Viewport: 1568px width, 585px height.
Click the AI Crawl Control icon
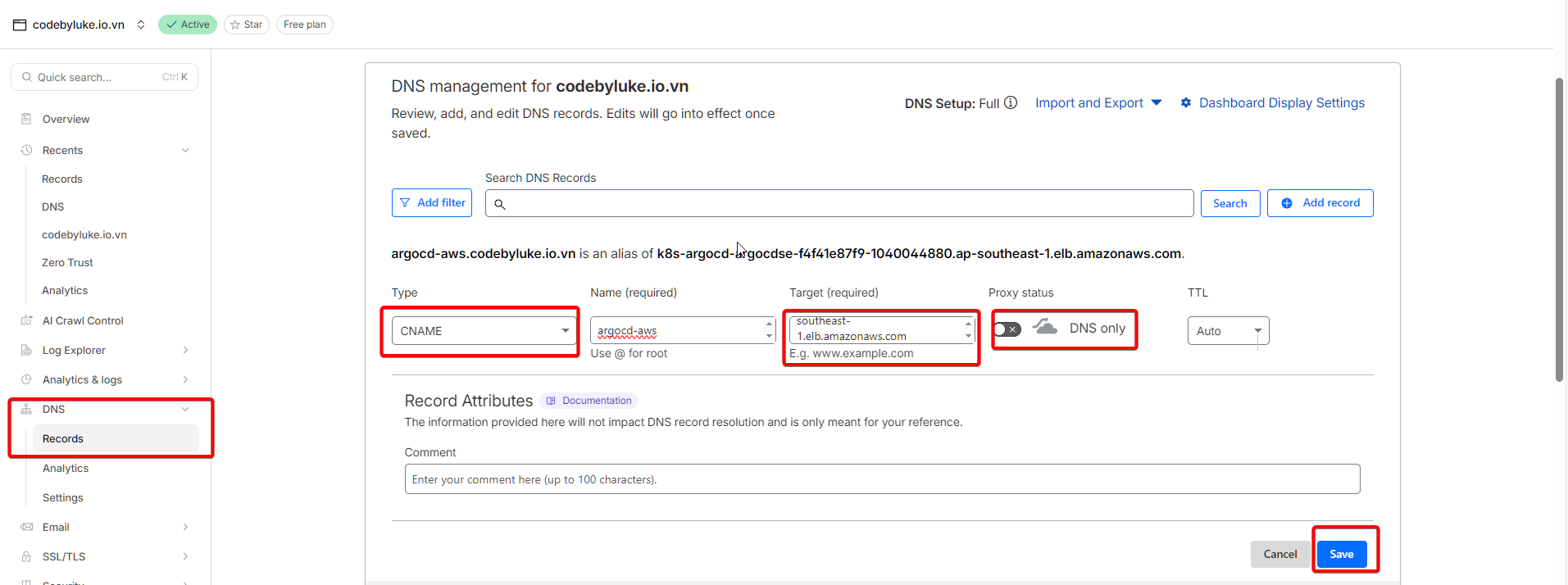pyautogui.click(x=26, y=320)
